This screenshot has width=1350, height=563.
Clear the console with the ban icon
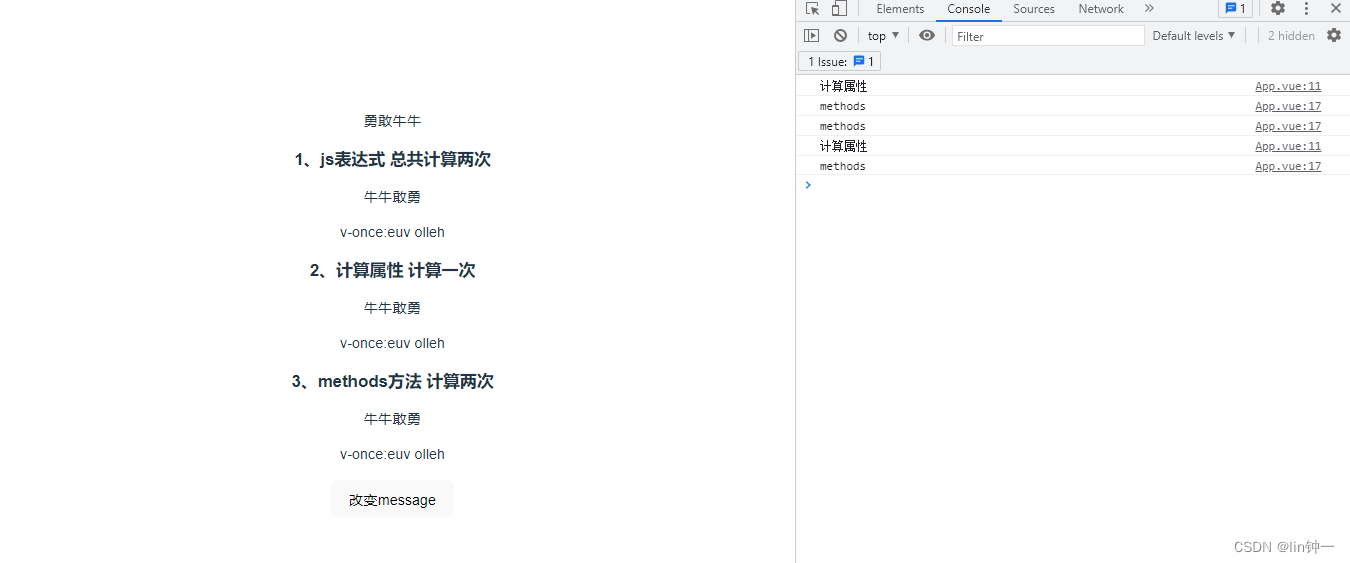(840, 36)
